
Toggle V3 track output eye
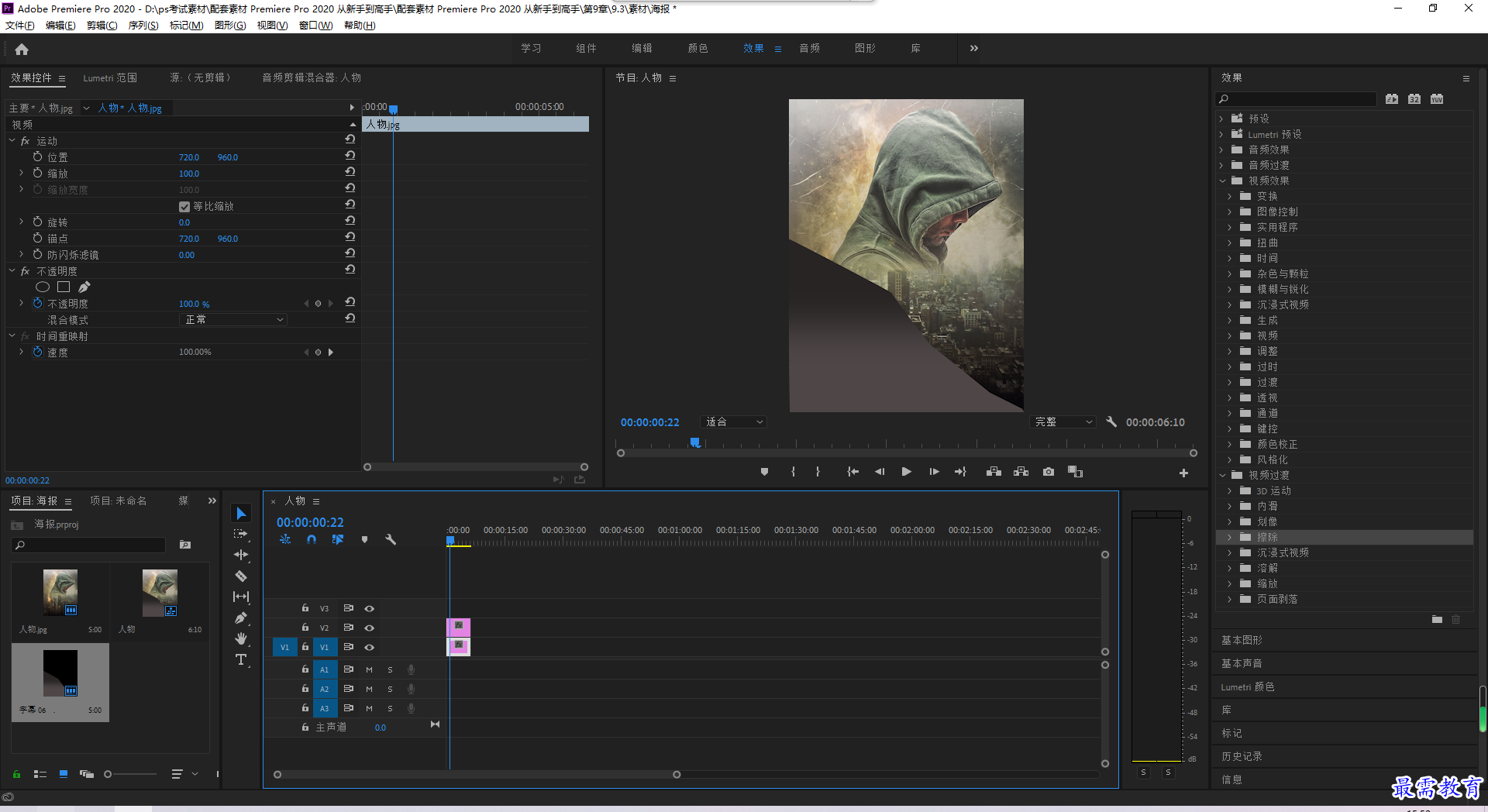point(370,609)
